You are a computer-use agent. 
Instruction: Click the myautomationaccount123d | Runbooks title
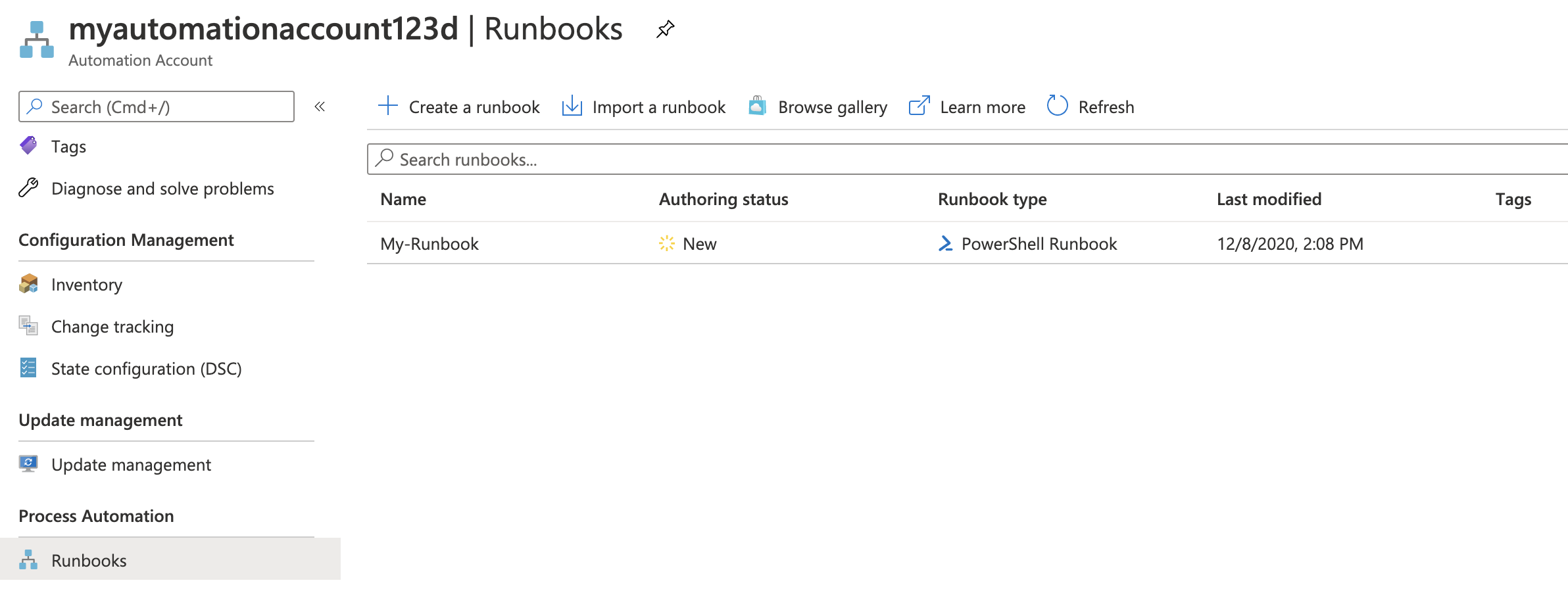[x=345, y=29]
